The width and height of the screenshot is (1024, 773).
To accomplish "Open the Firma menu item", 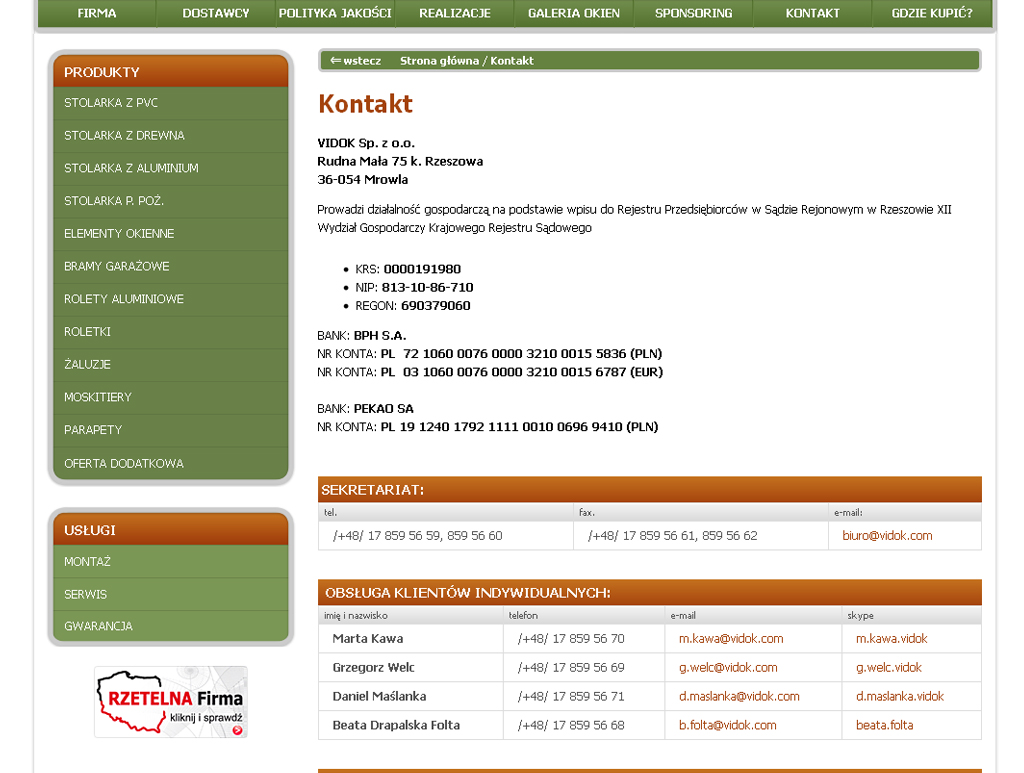I will pos(97,14).
